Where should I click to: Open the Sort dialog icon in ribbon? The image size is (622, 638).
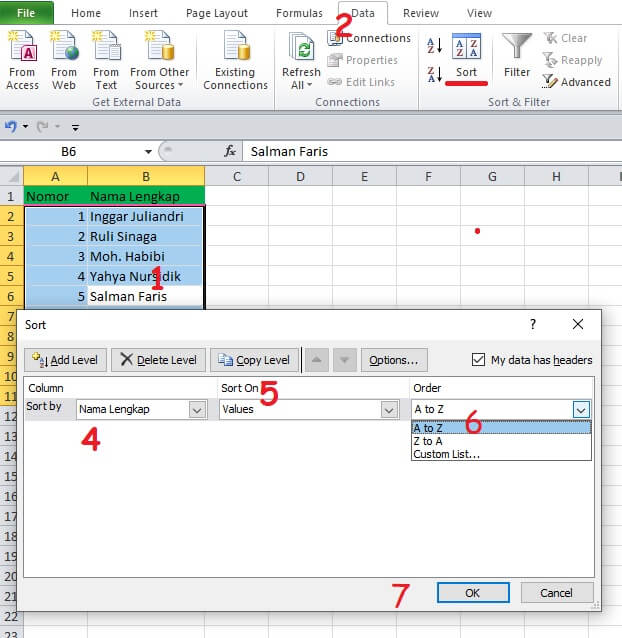pyautogui.click(x=466, y=47)
